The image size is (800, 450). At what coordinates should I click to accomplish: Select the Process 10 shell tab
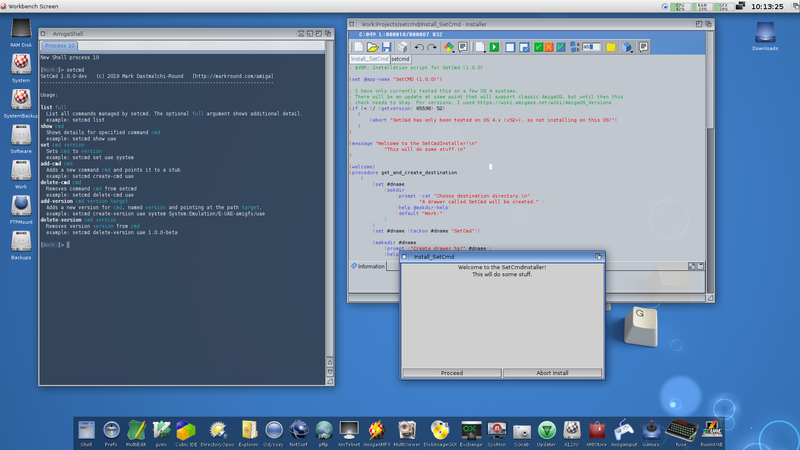(59, 46)
